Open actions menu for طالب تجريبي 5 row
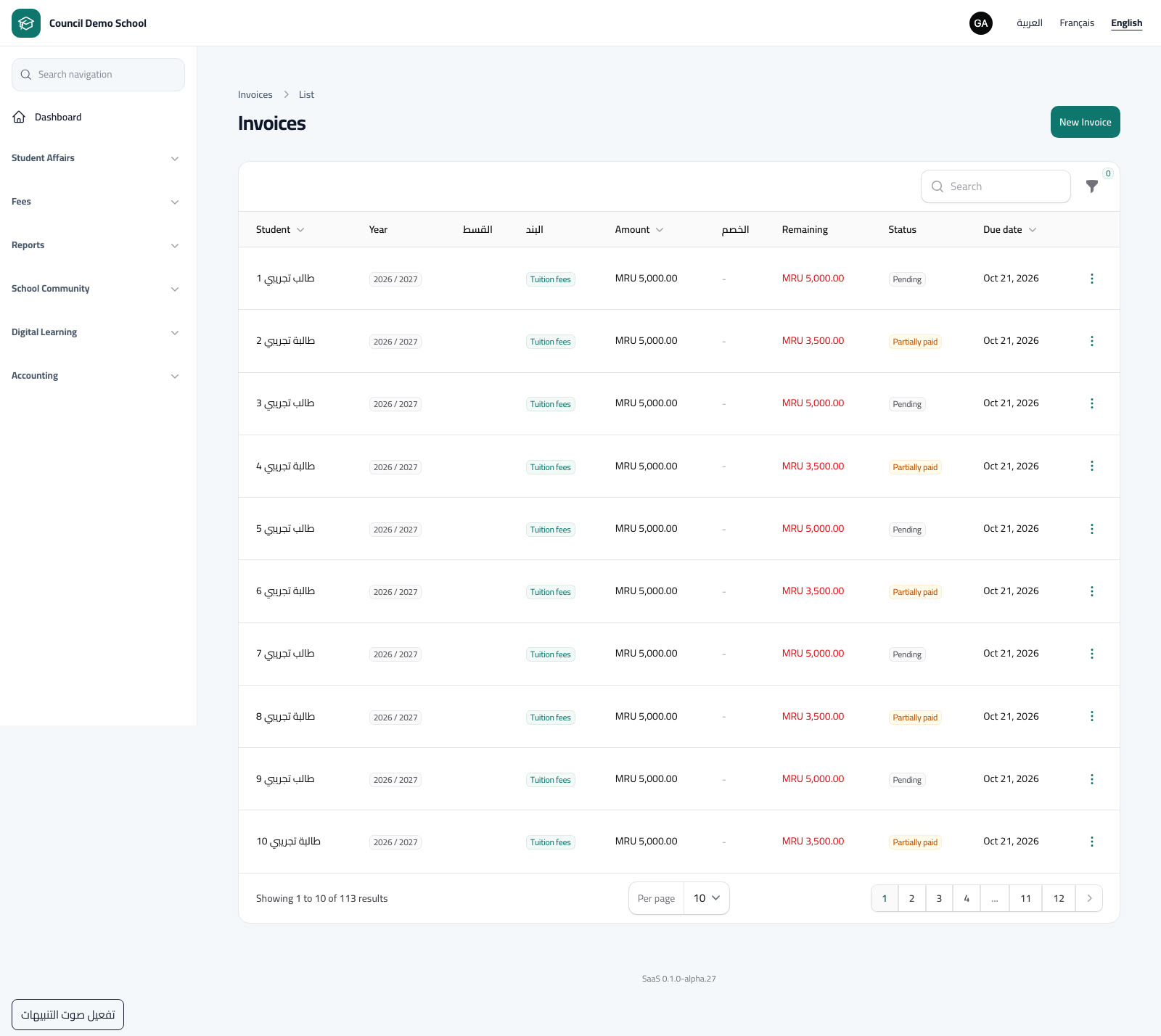 (x=1092, y=529)
